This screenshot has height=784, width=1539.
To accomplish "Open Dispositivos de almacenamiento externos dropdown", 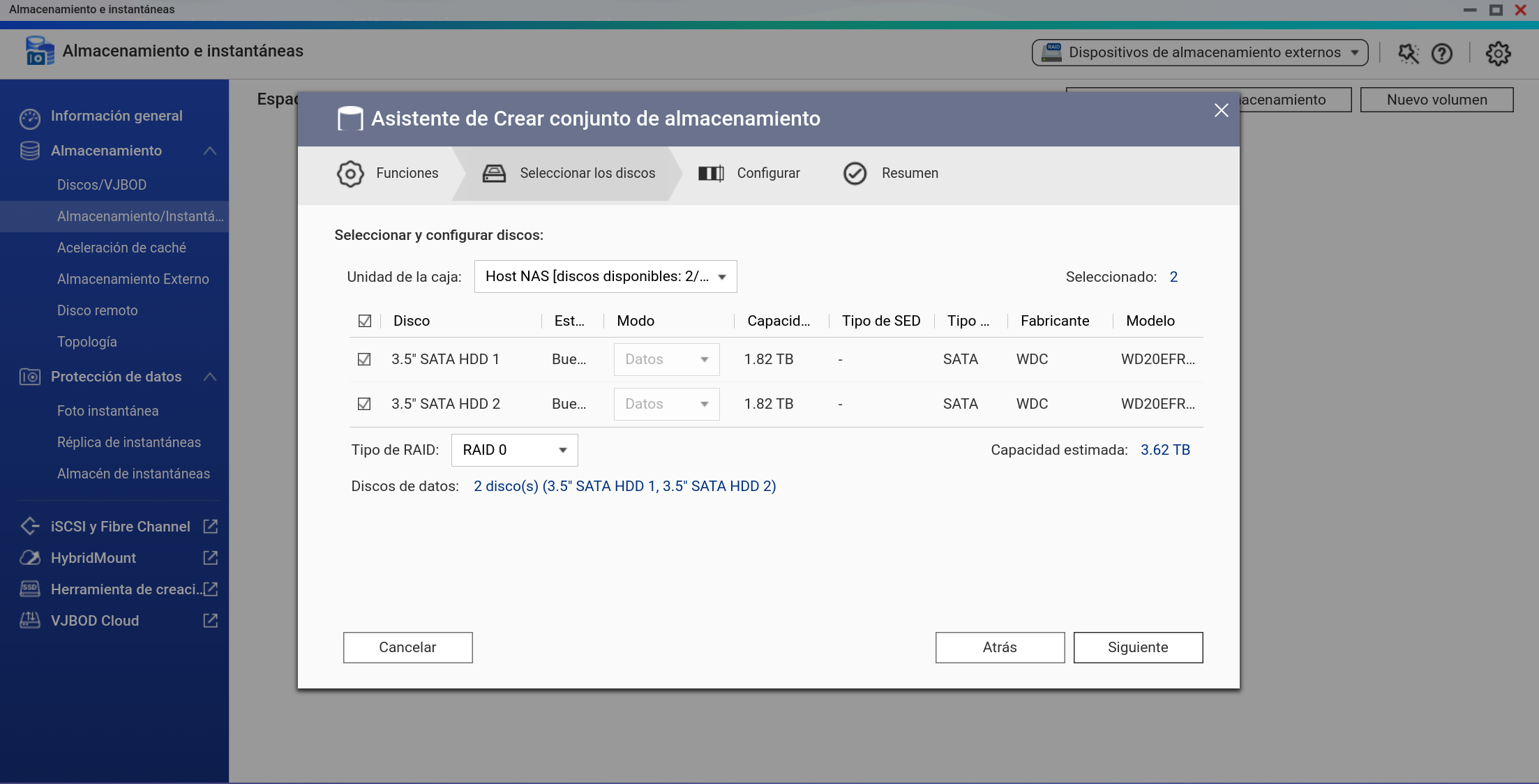I will pos(1200,52).
